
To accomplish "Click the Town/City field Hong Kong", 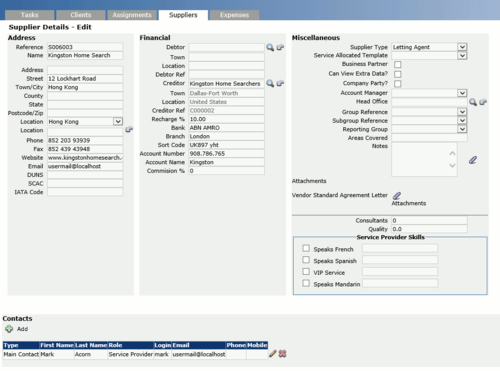I will 85,87.
